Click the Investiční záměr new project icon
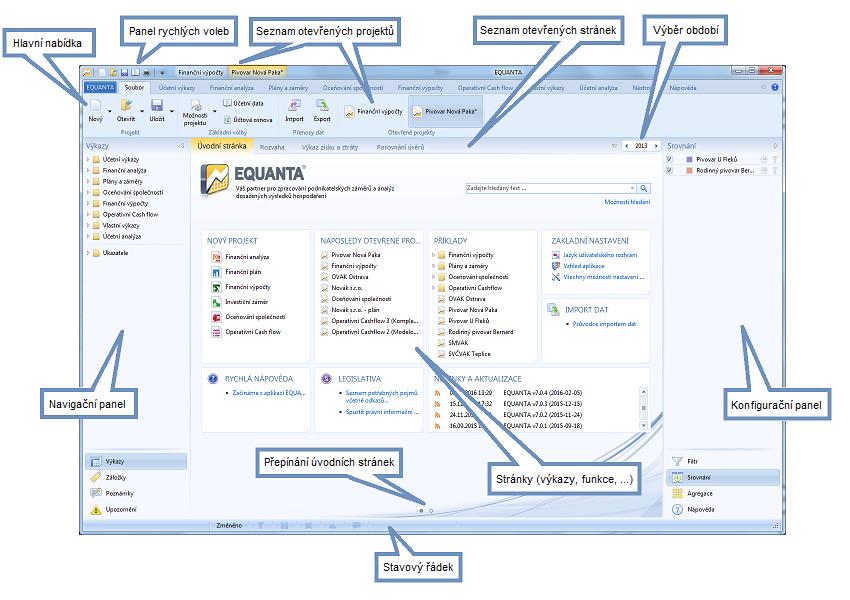Screen dimensions: 850x600 point(216,302)
